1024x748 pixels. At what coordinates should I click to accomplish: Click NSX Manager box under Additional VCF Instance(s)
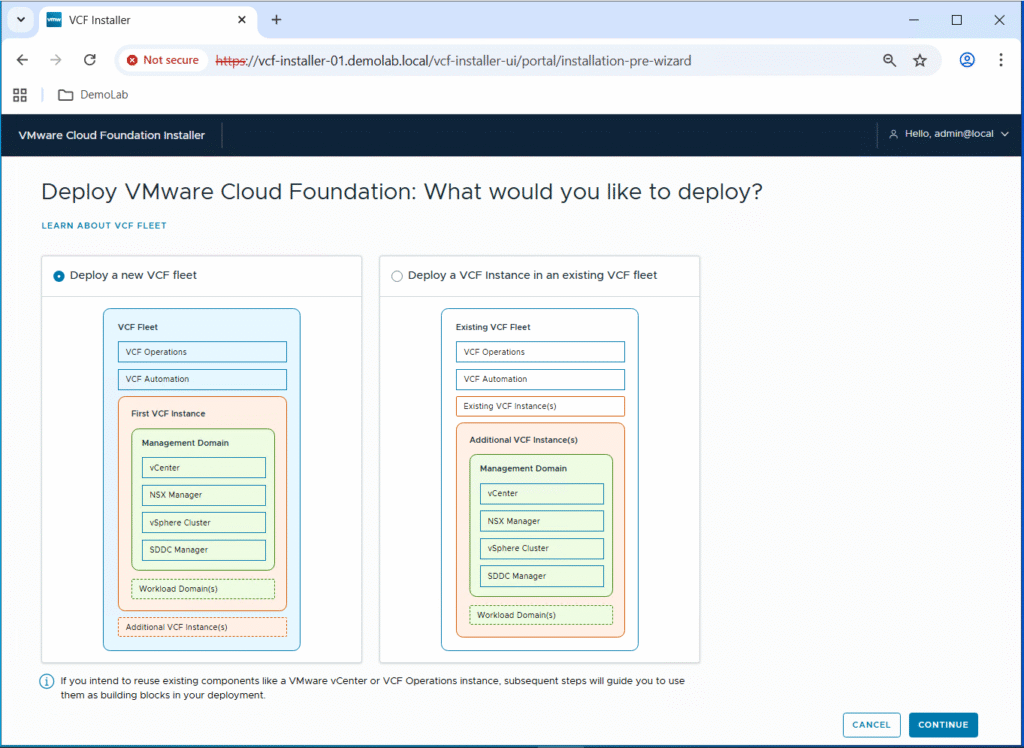(x=542, y=521)
